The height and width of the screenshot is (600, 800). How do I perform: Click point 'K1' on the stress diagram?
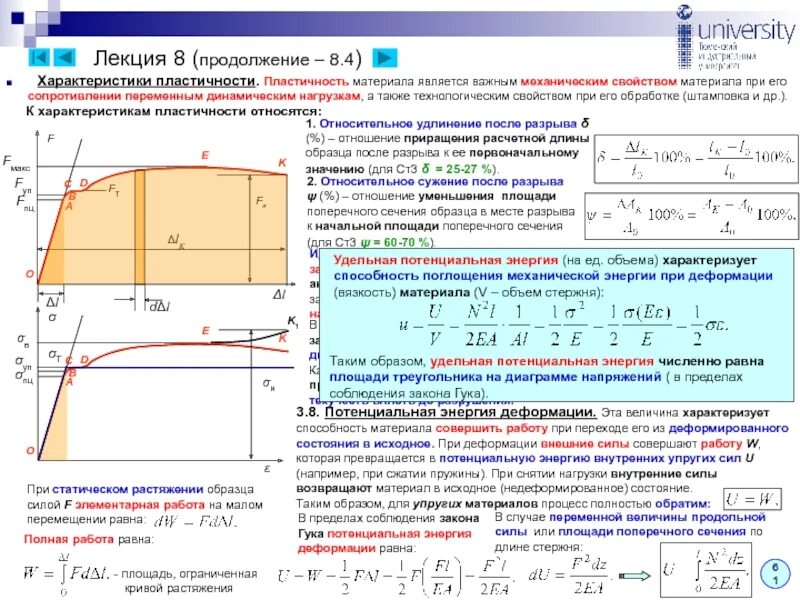[x=293, y=321]
